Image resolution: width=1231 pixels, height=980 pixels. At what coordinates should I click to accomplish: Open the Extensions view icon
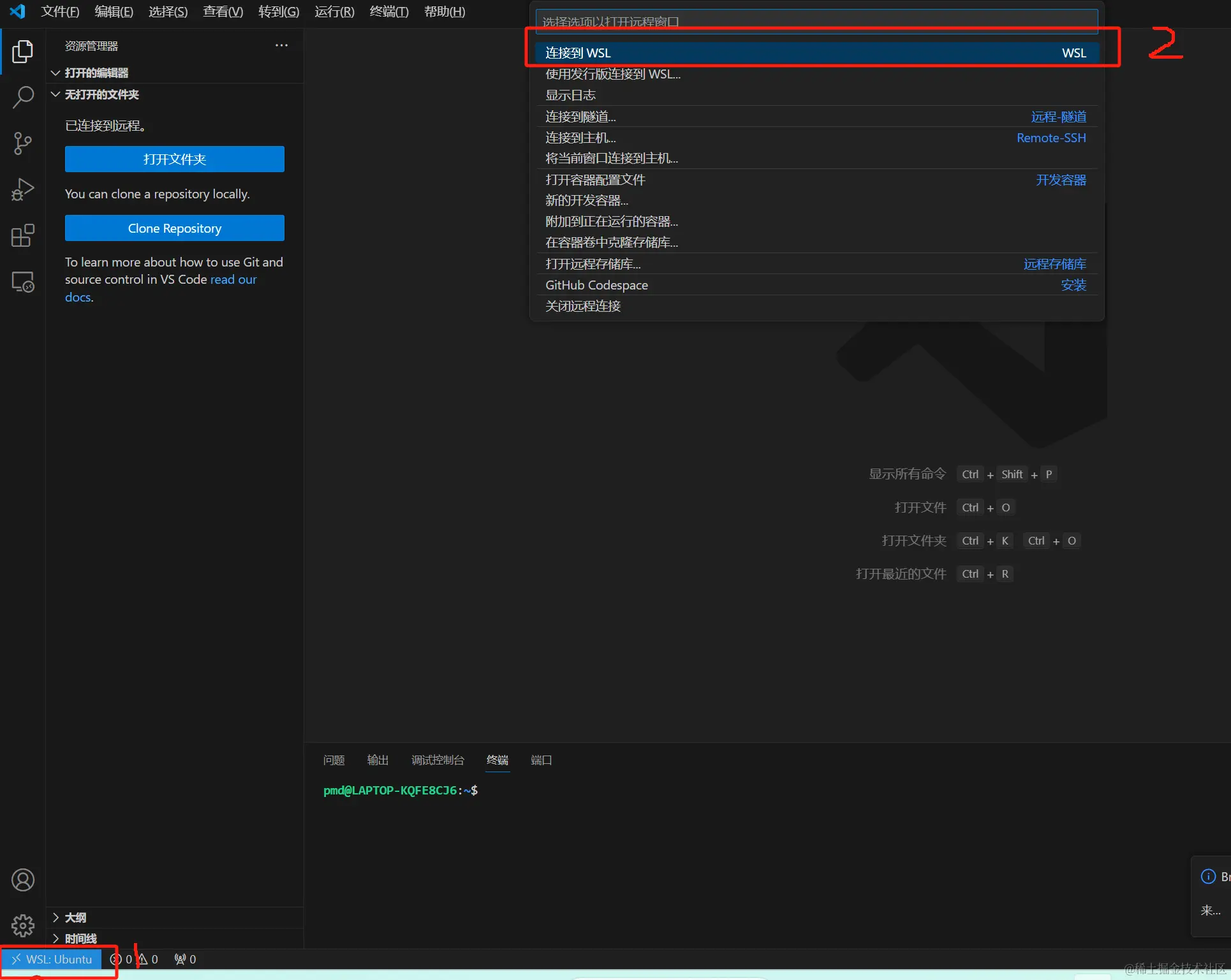(22, 235)
